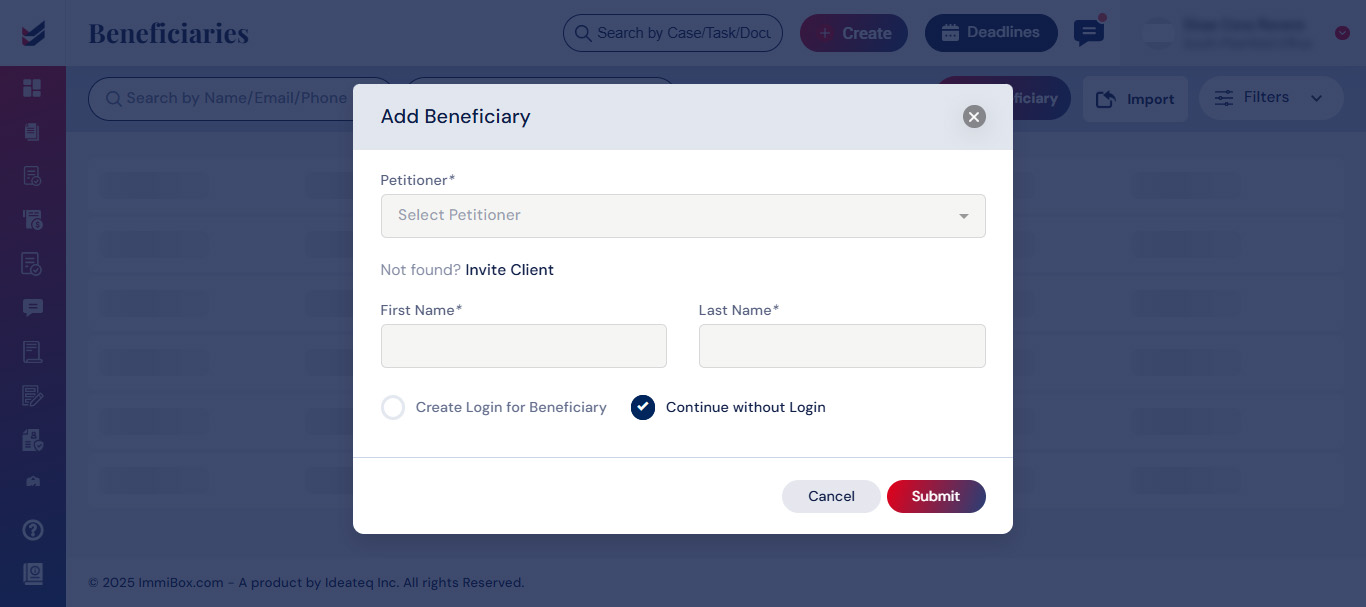Open the dashboard grid icon in sidebar
The image size is (1366, 607).
click(x=32, y=88)
